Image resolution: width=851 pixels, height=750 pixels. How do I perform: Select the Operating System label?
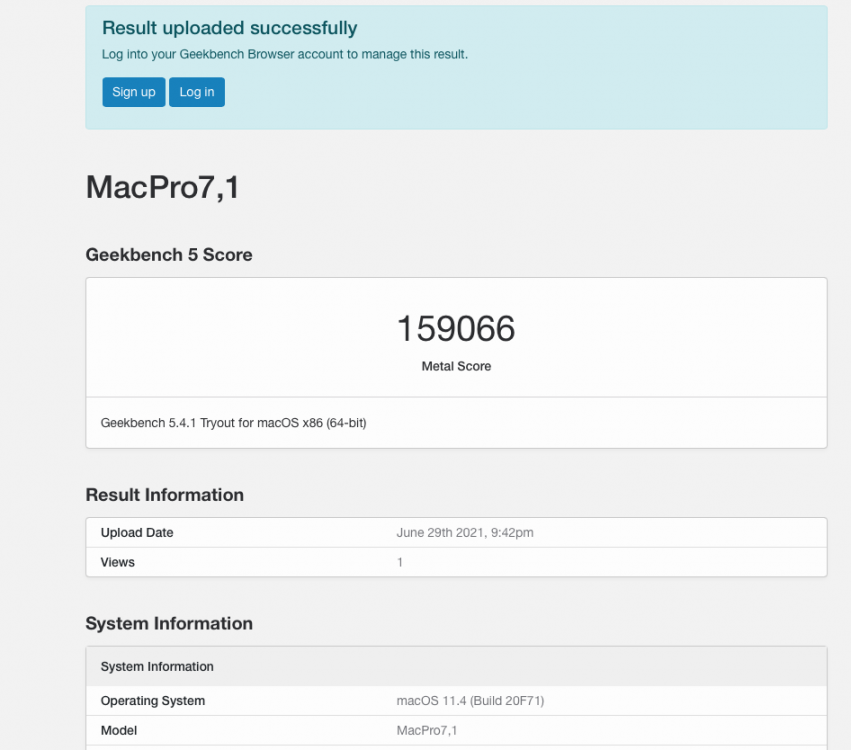[153, 701]
